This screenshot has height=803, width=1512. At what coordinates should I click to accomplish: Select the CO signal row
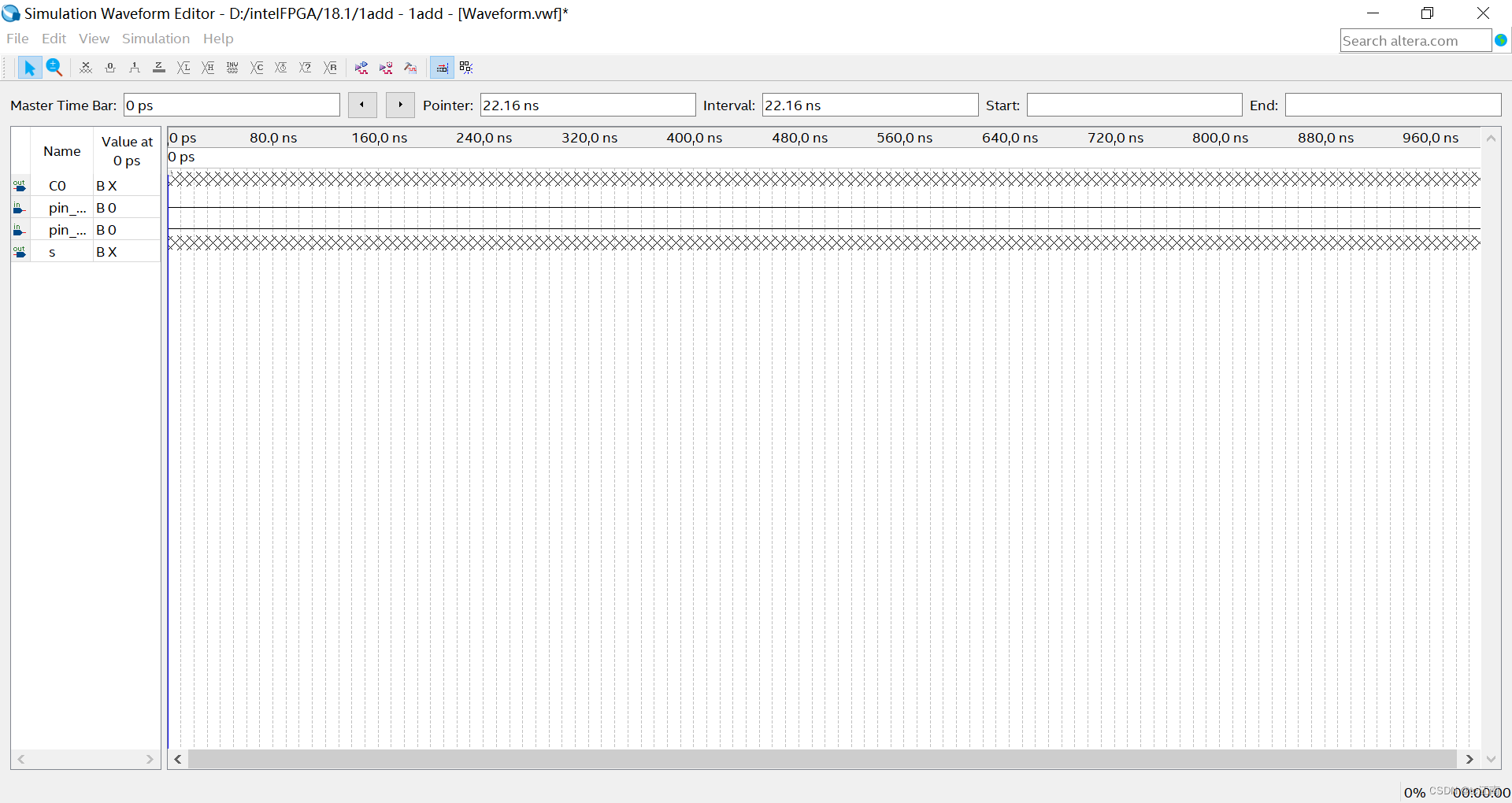coord(86,186)
